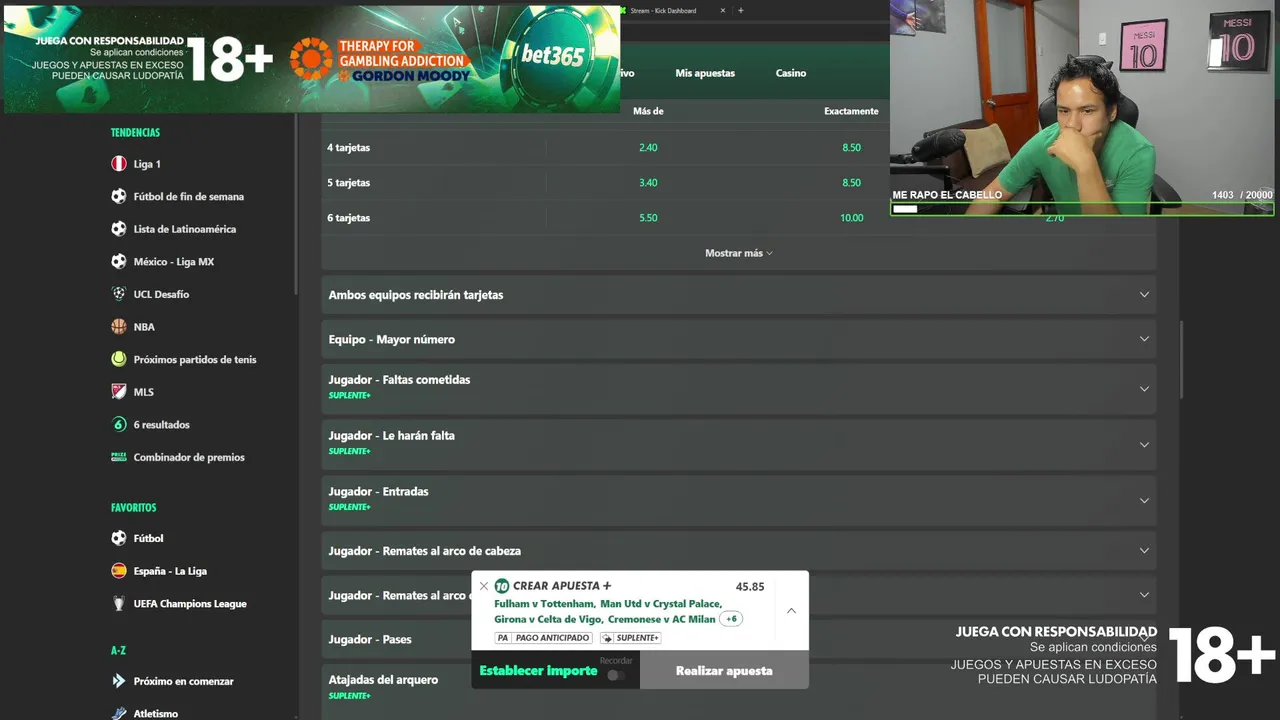1280x720 pixels.
Task: Click Realizar apuesta button
Action: click(x=724, y=671)
